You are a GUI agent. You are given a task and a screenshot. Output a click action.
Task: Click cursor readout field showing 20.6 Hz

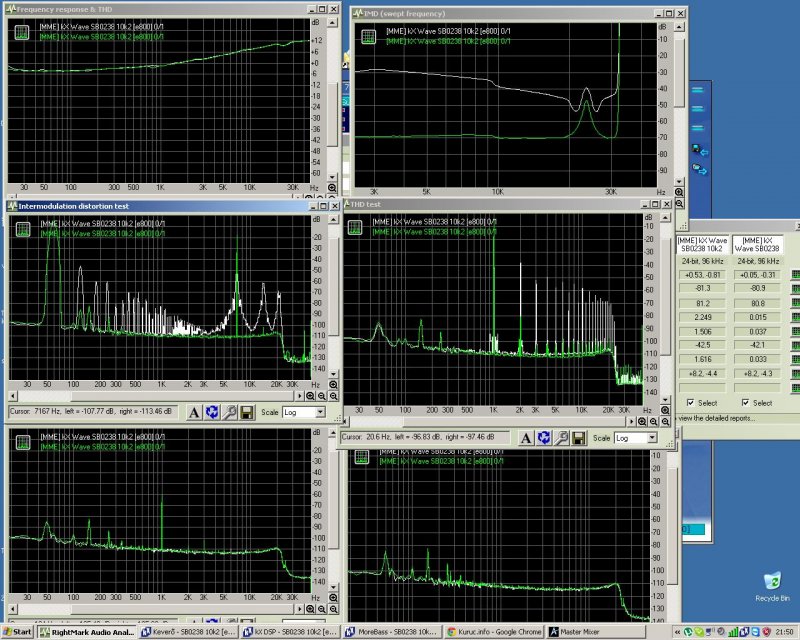425,437
